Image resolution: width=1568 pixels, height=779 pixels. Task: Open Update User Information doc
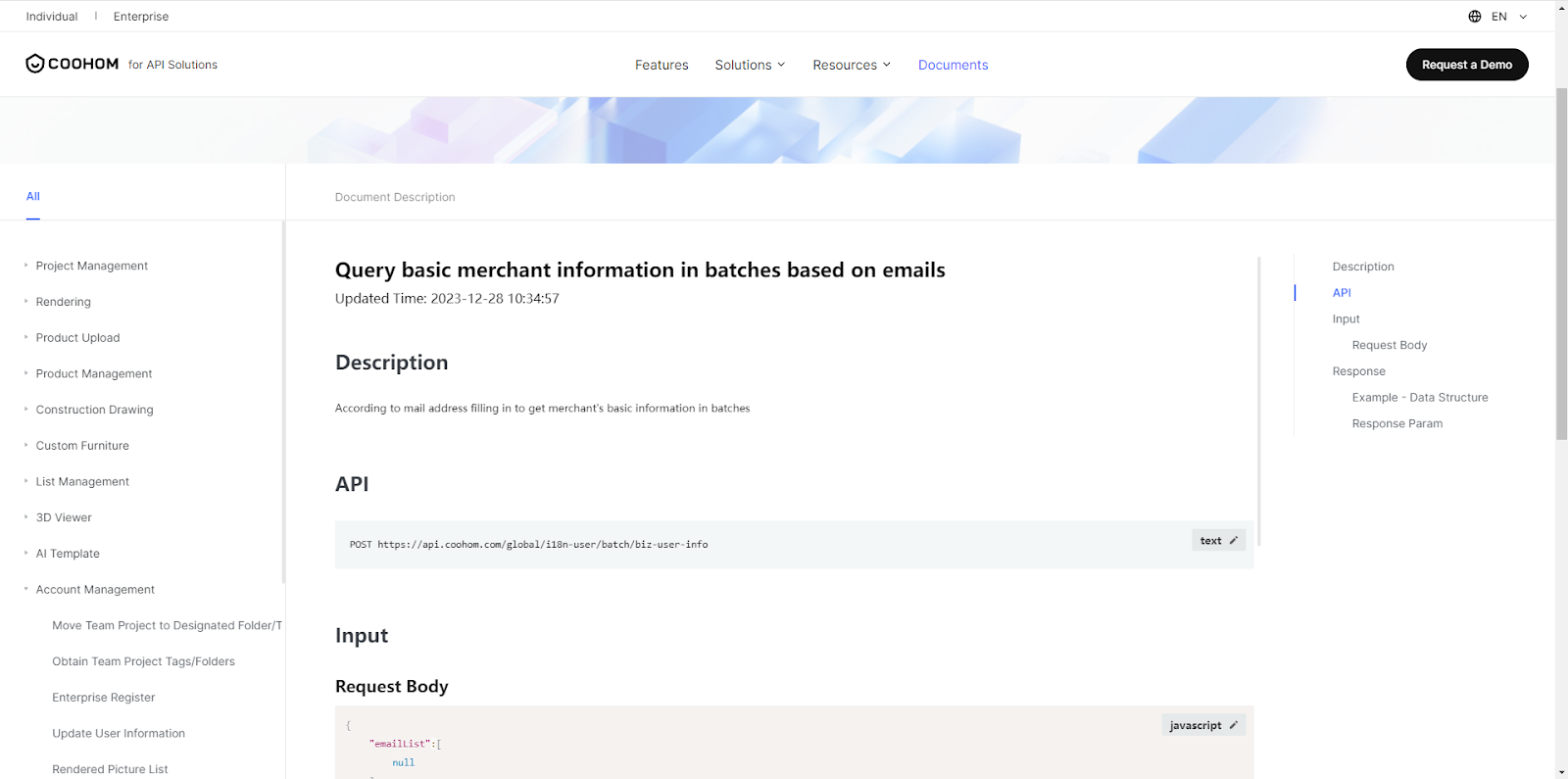coord(119,734)
